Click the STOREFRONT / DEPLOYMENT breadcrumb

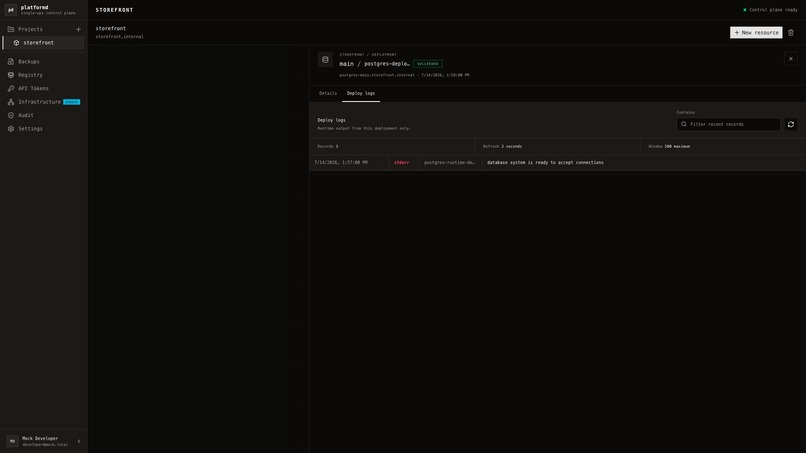click(368, 55)
